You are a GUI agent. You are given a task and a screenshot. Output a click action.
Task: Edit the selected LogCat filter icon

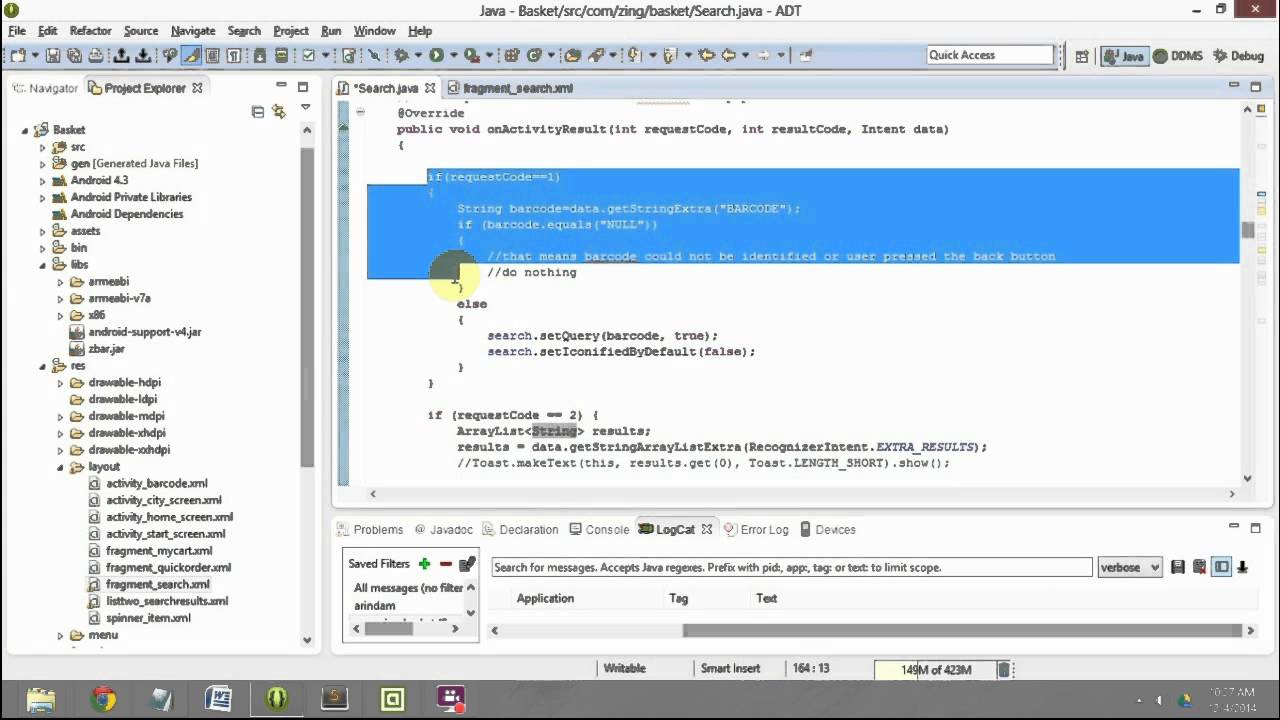(x=467, y=564)
